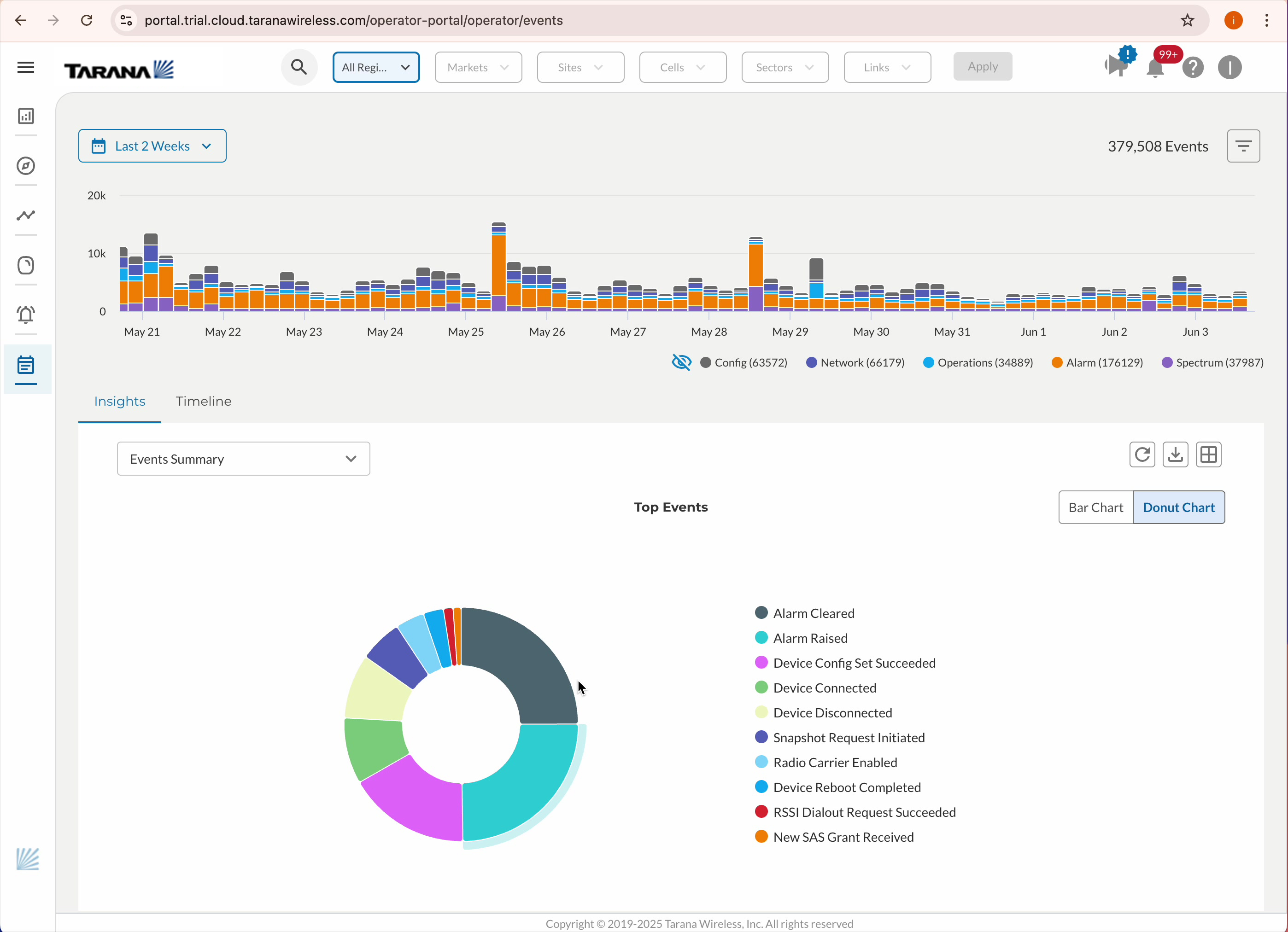The width and height of the screenshot is (1288, 932).
Task: Open the filter icon next to event count
Action: 1244,146
